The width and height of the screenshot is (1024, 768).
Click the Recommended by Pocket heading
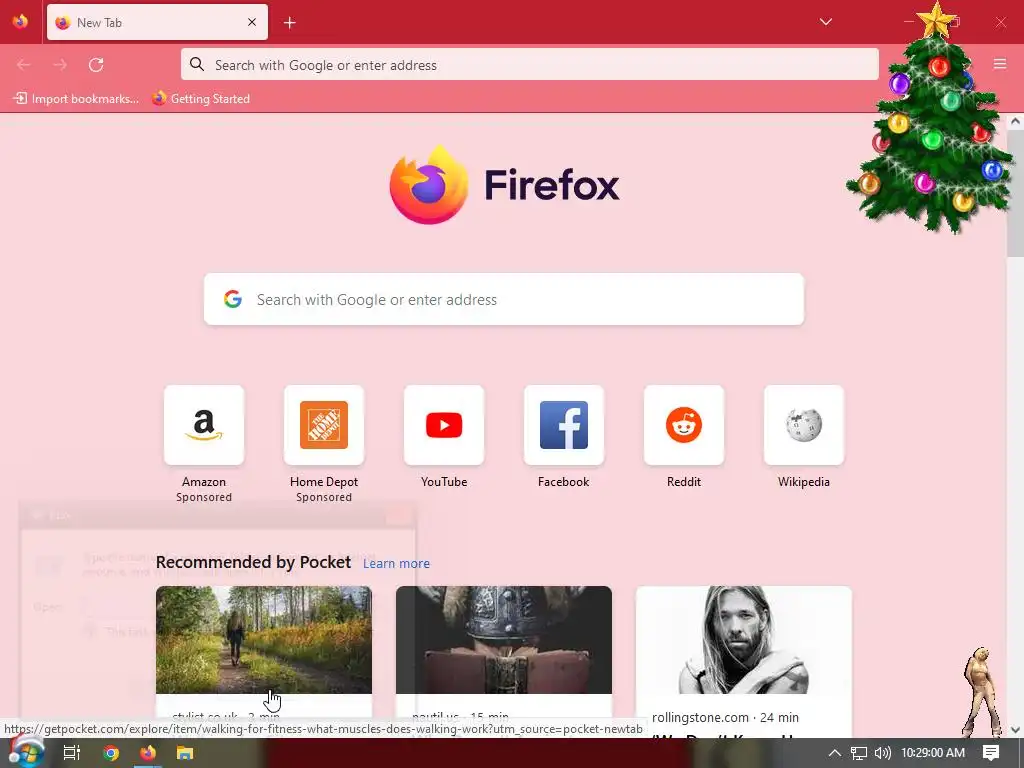(x=253, y=562)
